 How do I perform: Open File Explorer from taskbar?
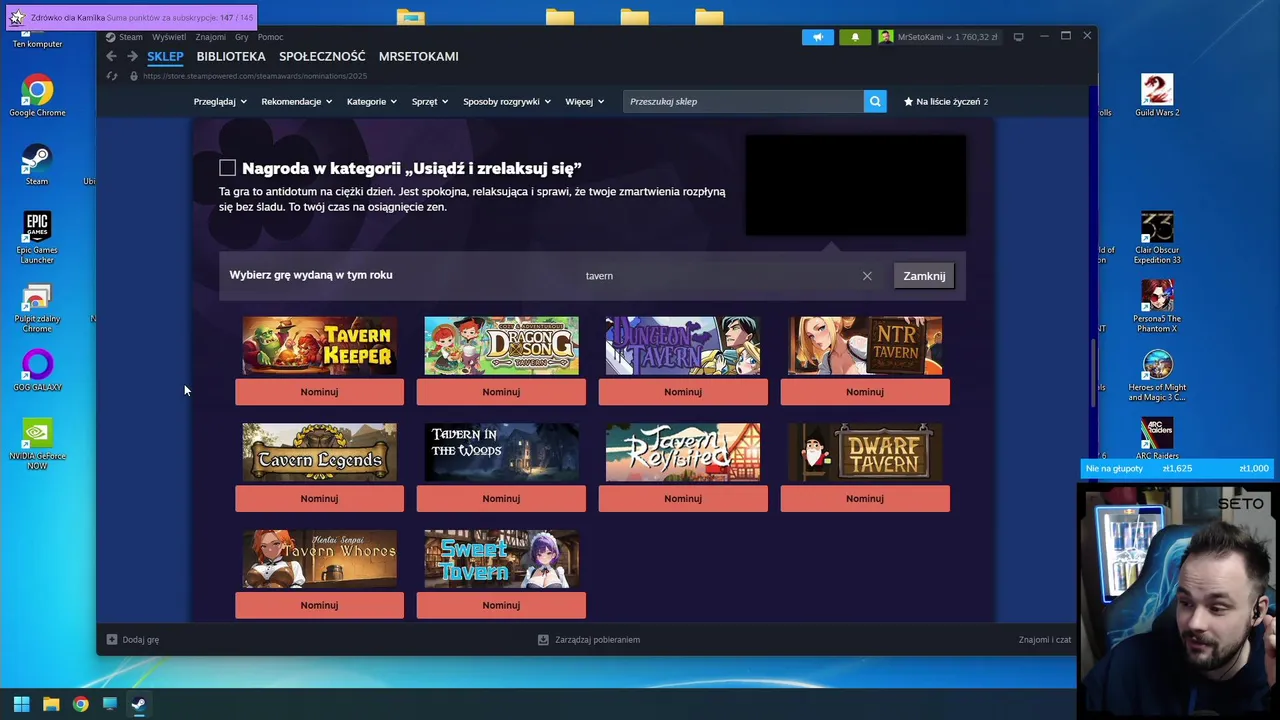(51, 704)
